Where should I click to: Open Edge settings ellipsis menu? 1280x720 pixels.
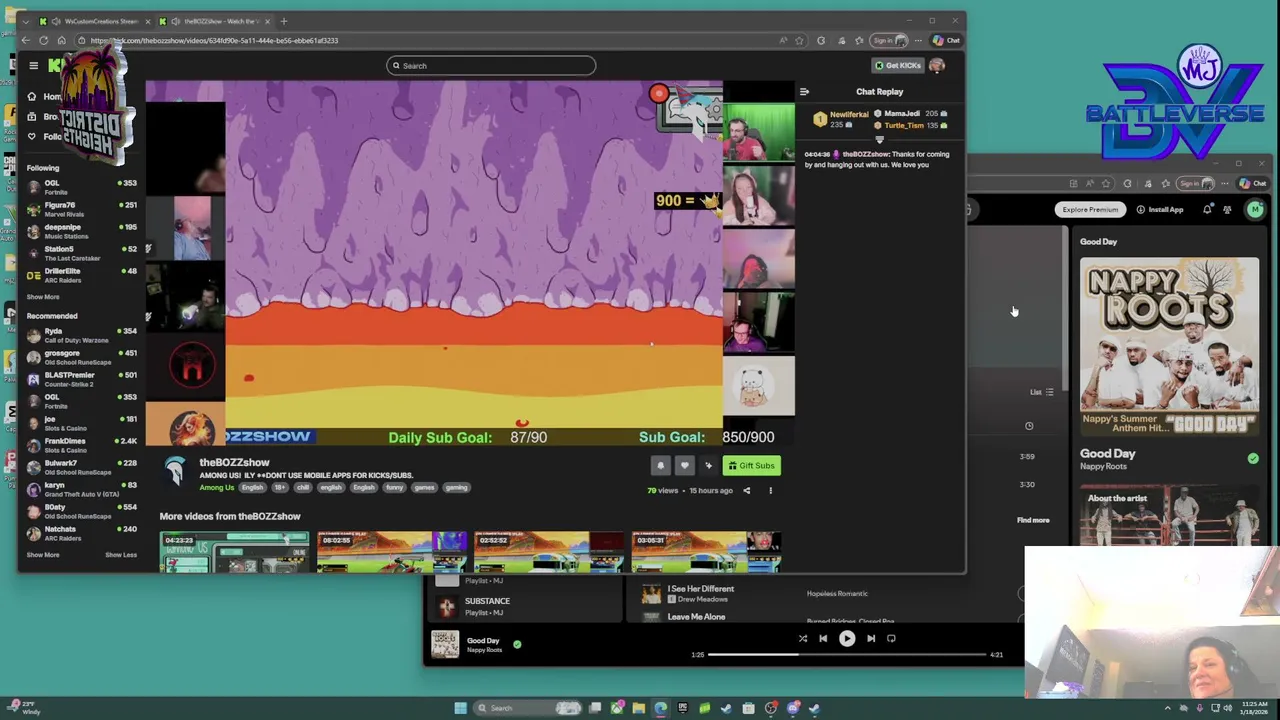918,41
